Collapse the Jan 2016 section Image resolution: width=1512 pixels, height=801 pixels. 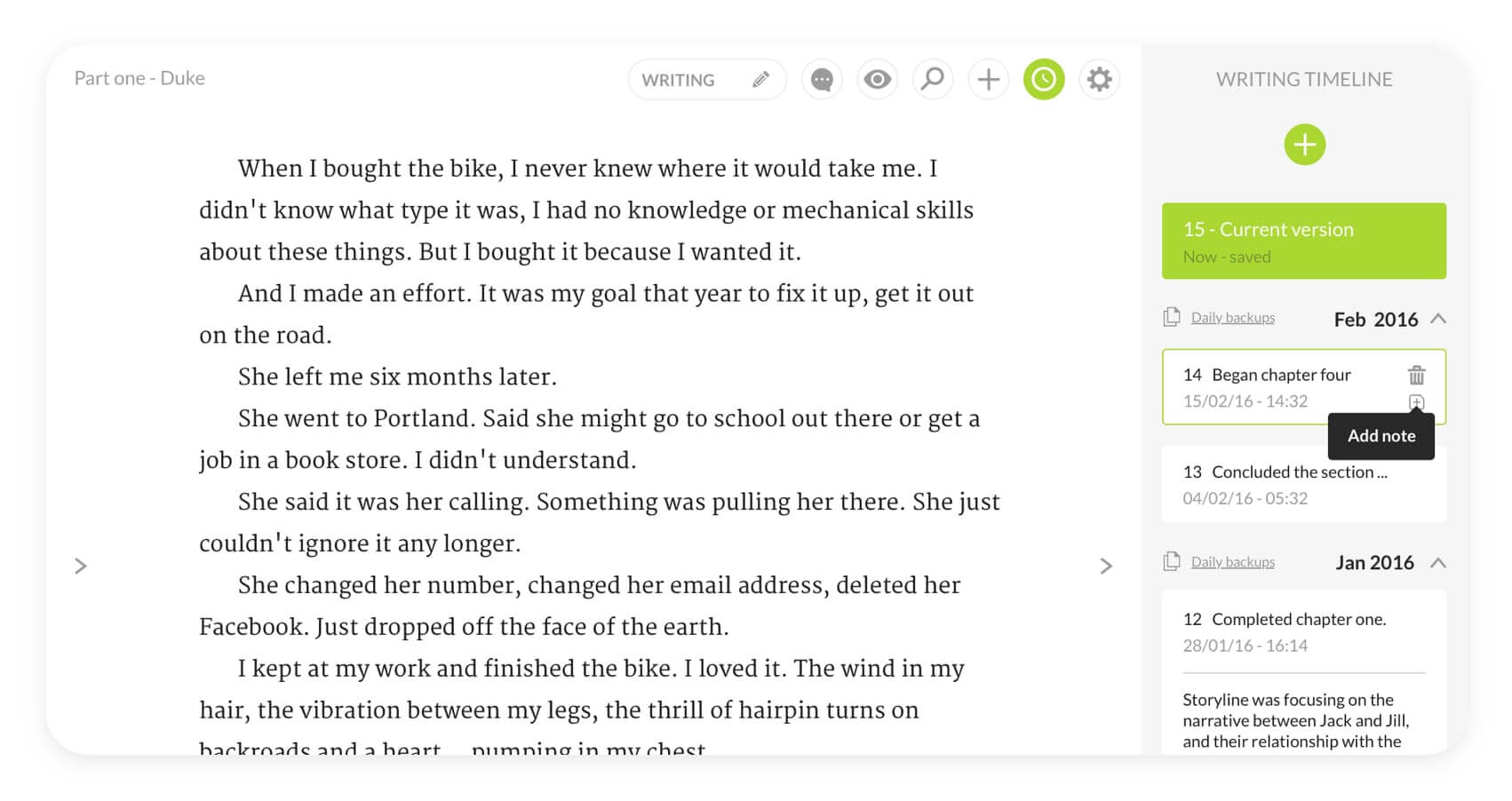[x=1438, y=563]
